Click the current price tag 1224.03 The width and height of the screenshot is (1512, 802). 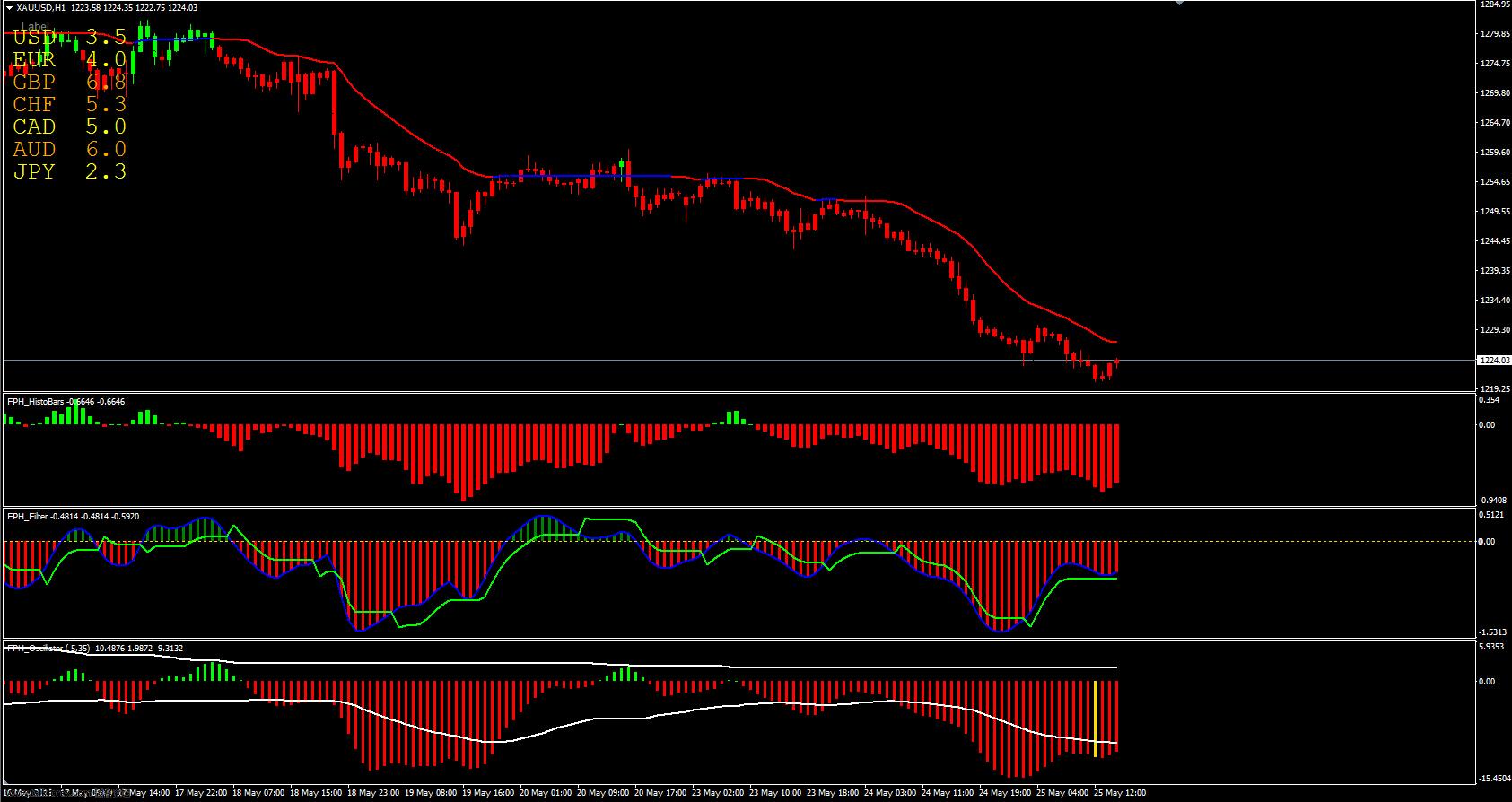coord(1493,360)
